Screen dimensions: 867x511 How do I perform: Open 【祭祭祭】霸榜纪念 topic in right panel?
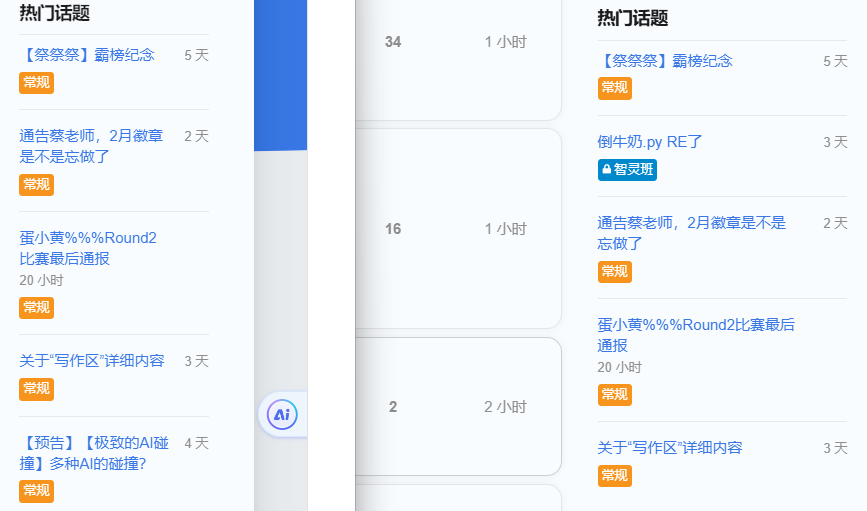pos(665,60)
